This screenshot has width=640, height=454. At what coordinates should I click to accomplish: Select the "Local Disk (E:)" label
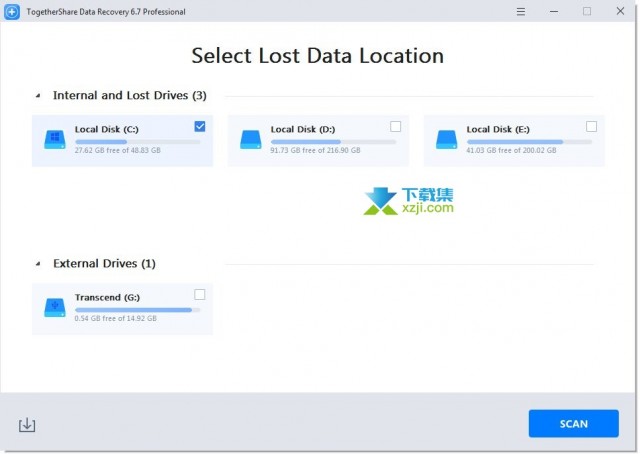pyautogui.click(x=498, y=129)
